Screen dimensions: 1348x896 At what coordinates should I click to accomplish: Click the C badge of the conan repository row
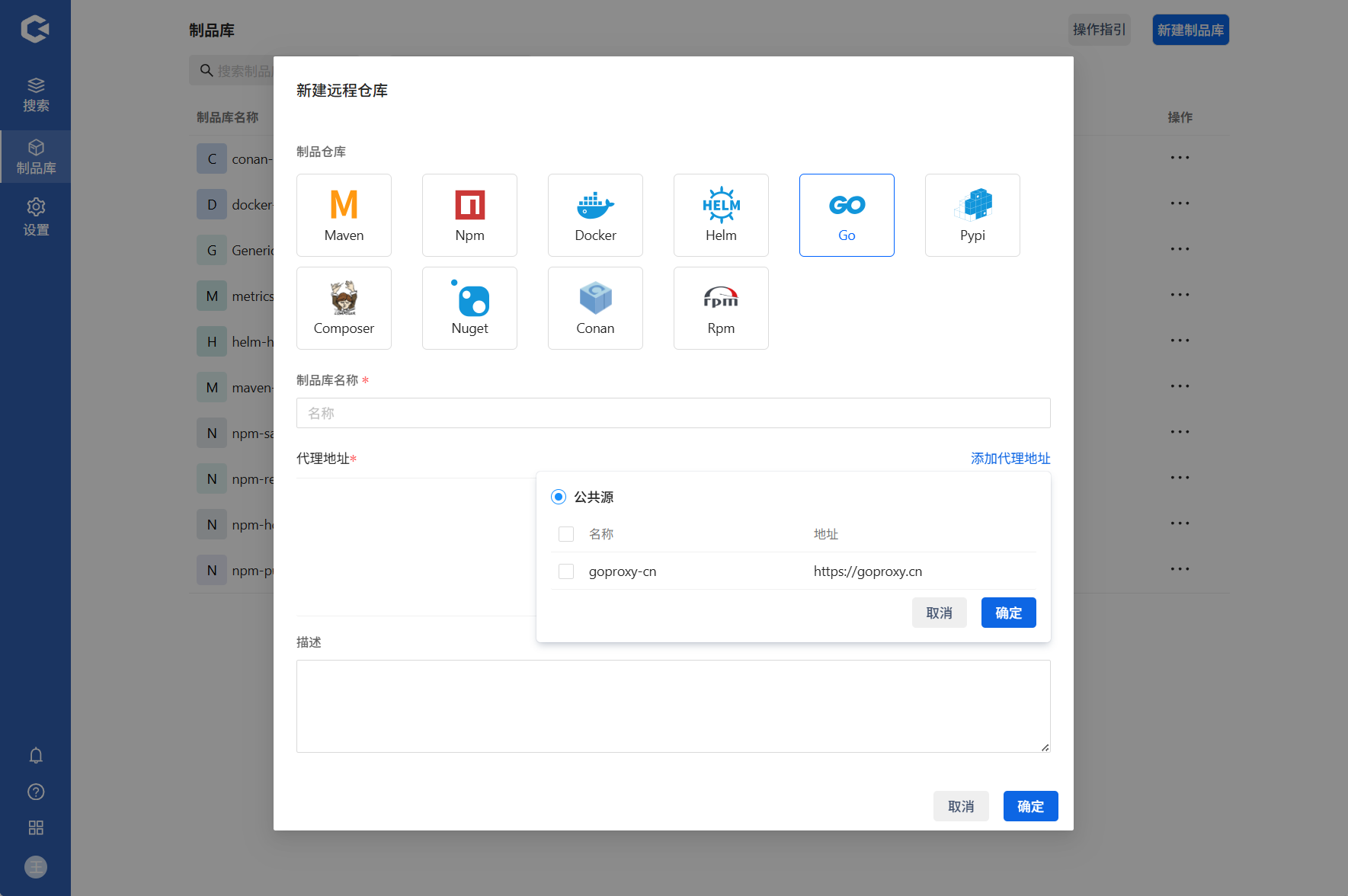point(212,158)
